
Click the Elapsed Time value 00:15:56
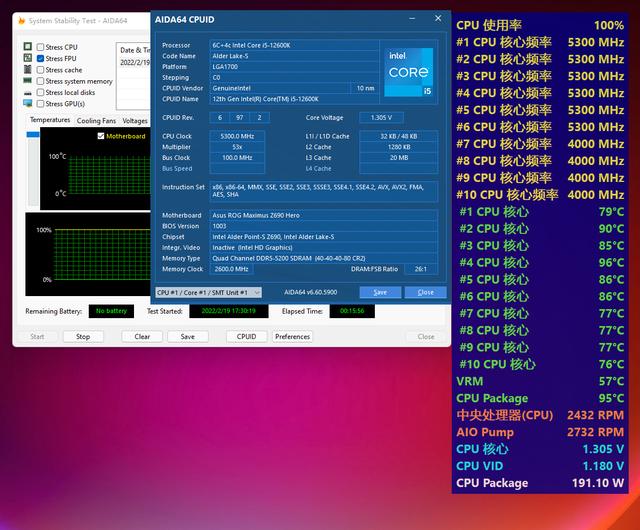[x=352, y=311]
